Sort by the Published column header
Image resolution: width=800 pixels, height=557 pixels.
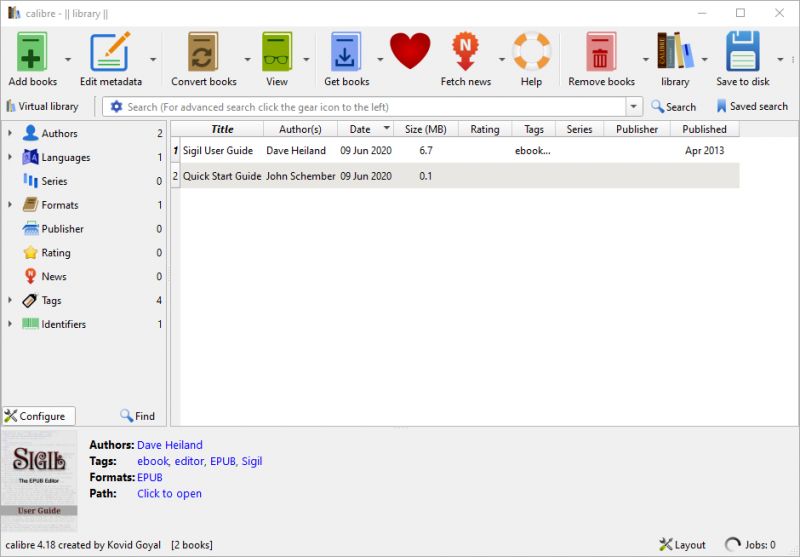point(704,129)
